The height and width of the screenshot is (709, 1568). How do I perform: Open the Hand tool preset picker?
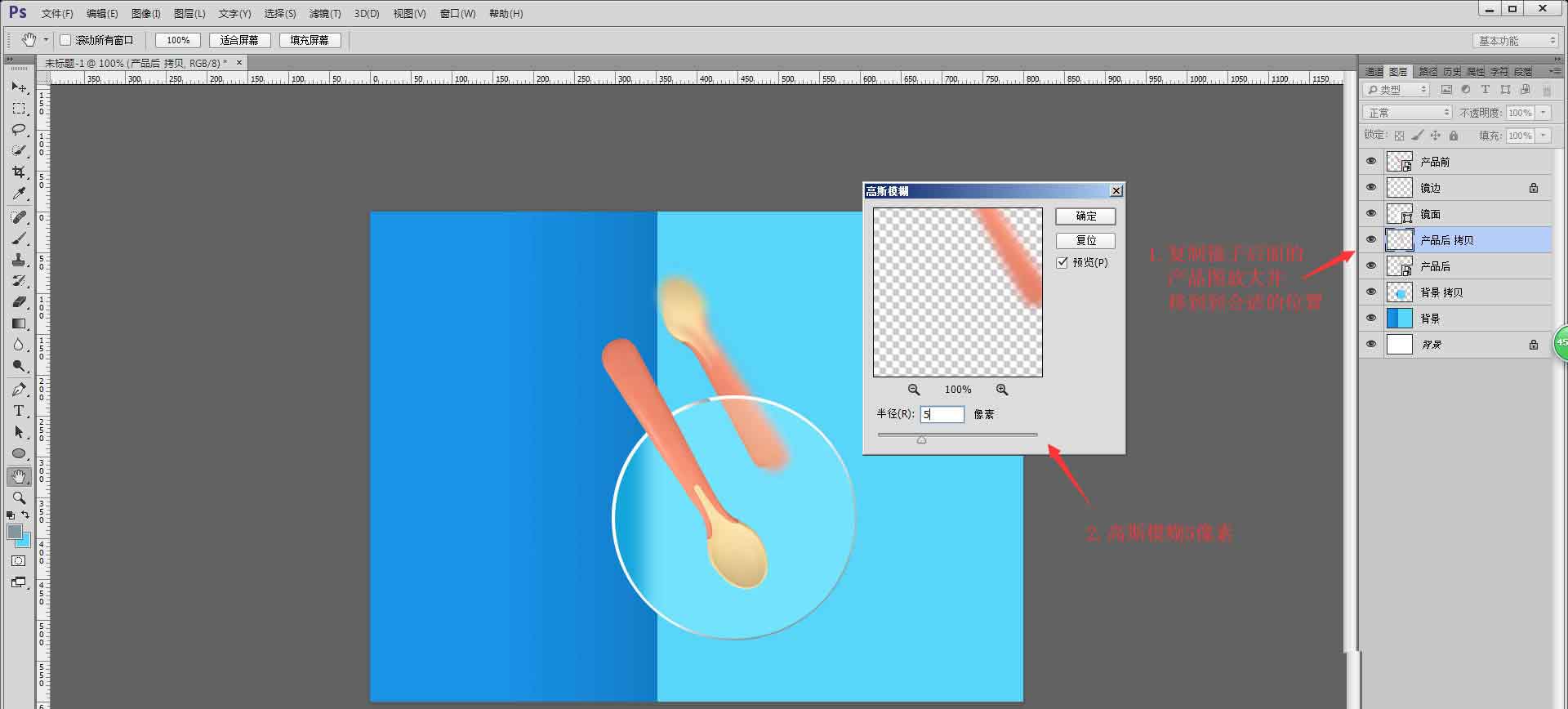(x=46, y=39)
